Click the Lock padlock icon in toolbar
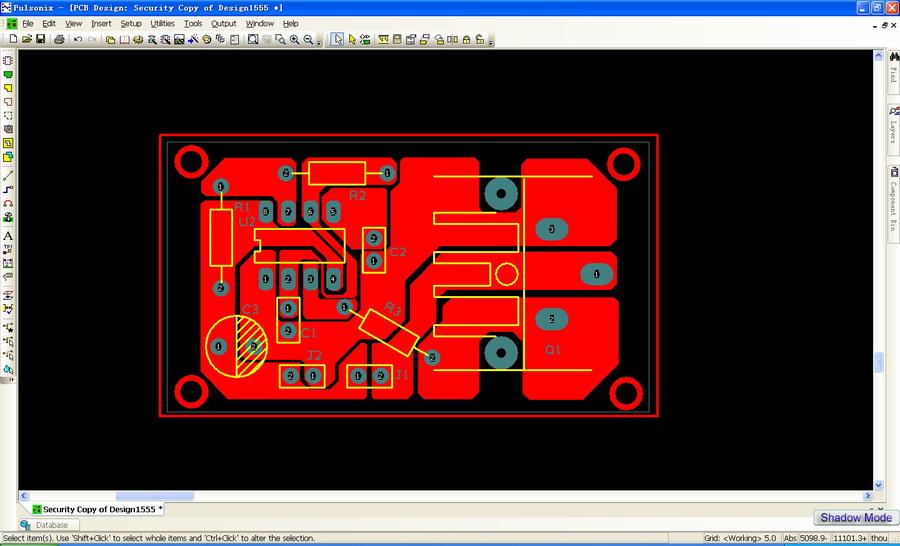Screen dimensions: 900x546 [466, 39]
